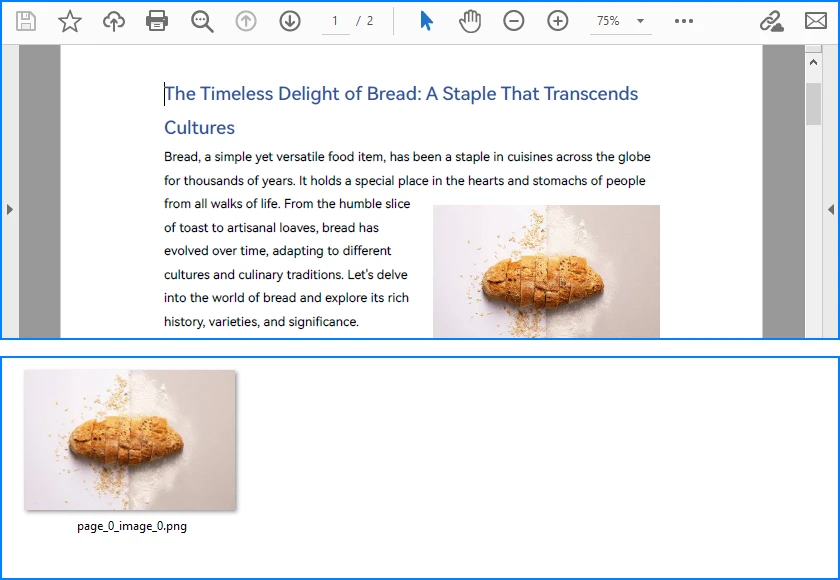Open the more options ellipsis menu

coord(684,20)
